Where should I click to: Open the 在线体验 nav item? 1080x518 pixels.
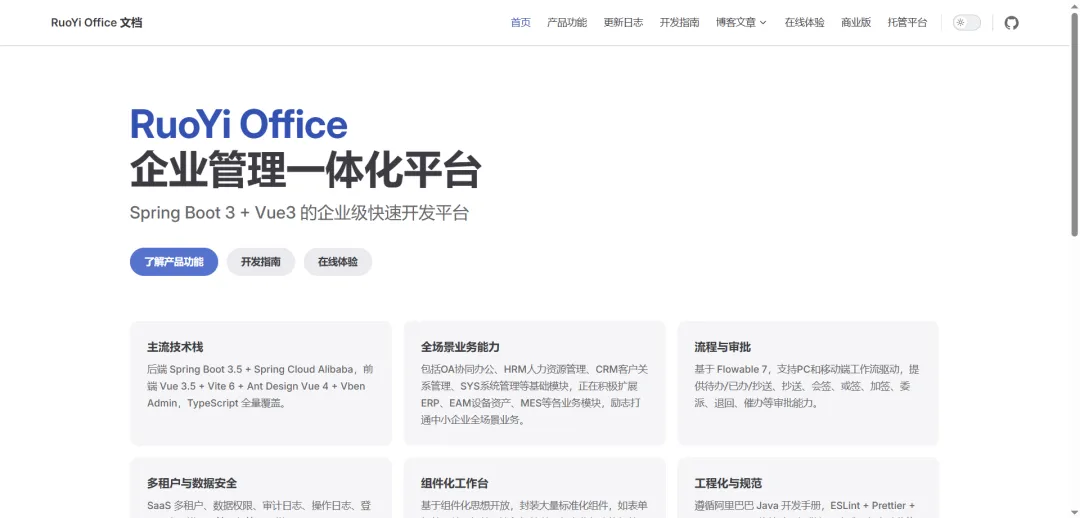pyautogui.click(x=804, y=23)
